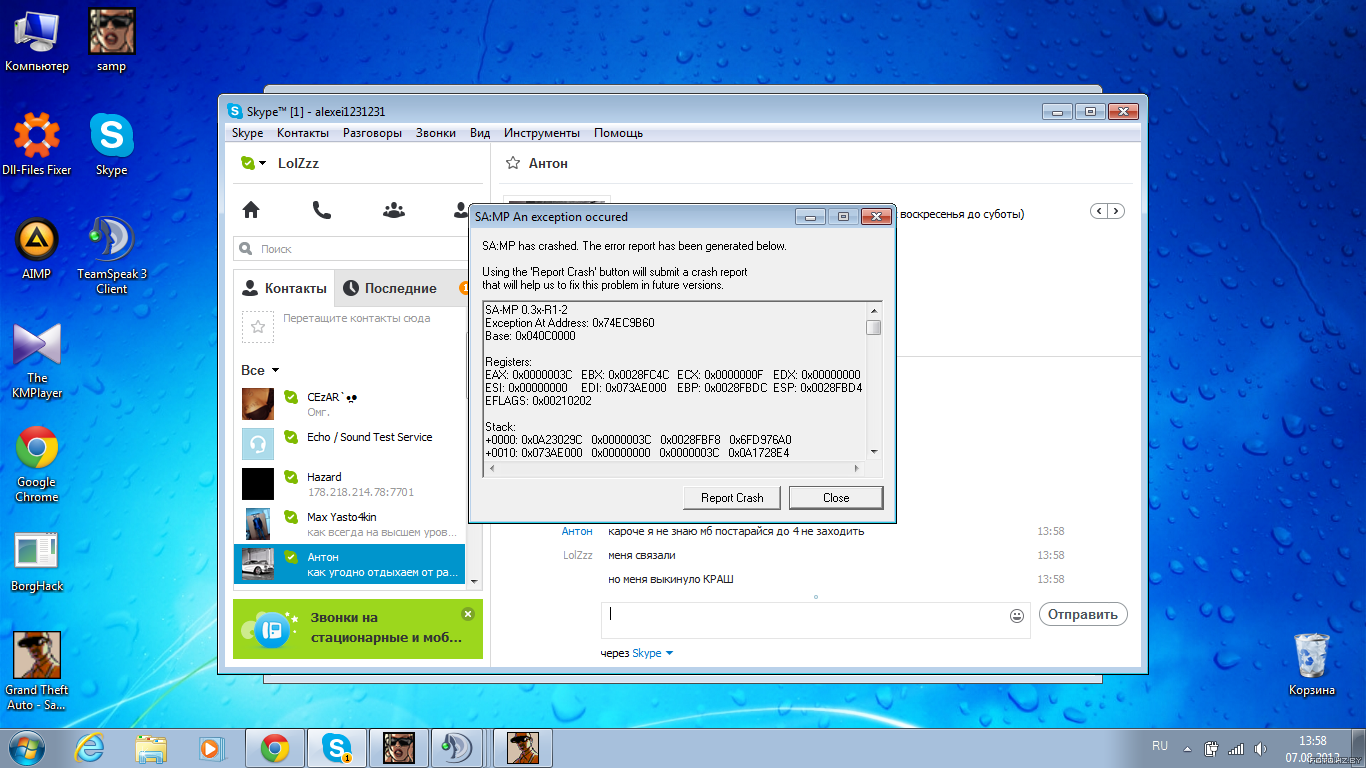Image resolution: width=1366 pixels, height=768 pixels.
Task: Open the AIMP desktop shortcut
Action: click(x=37, y=250)
